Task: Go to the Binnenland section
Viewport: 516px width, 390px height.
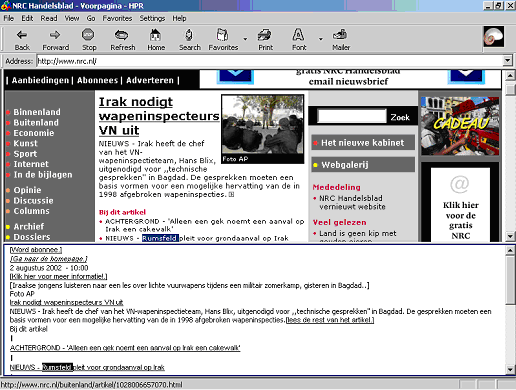Action: (37, 112)
